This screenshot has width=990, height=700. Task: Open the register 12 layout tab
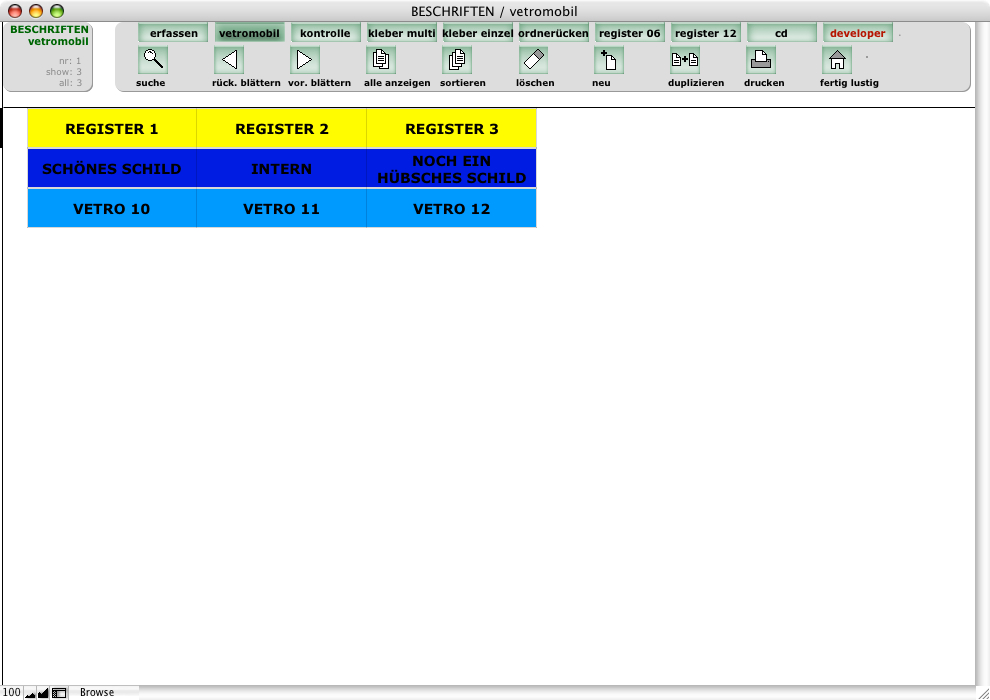point(705,33)
